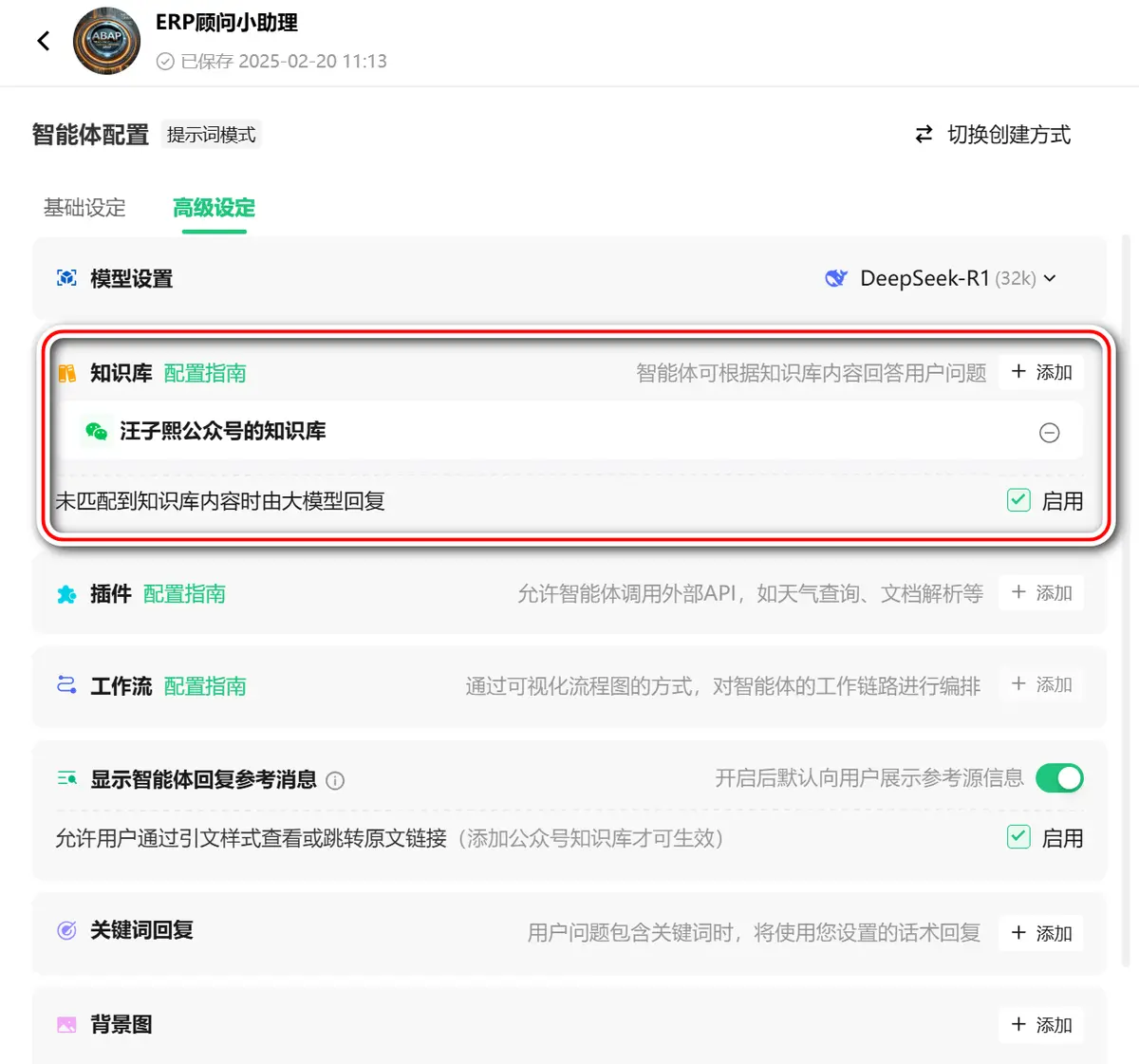Uncheck 启用 for citation-style original links
The image size is (1139, 1064).
(1018, 837)
